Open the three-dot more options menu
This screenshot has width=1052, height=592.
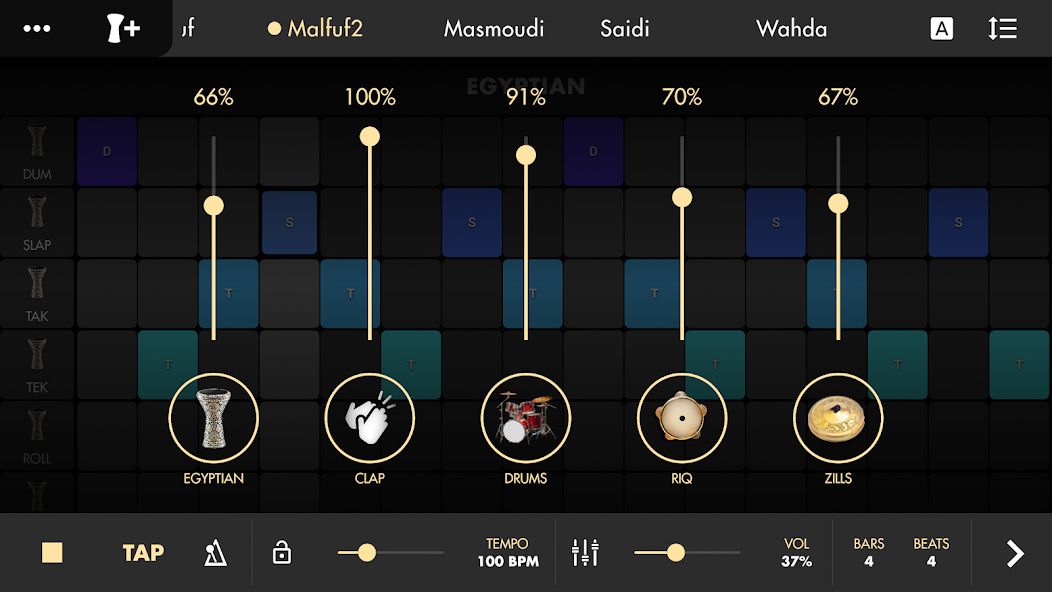pyautogui.click(x=37, y=28)
